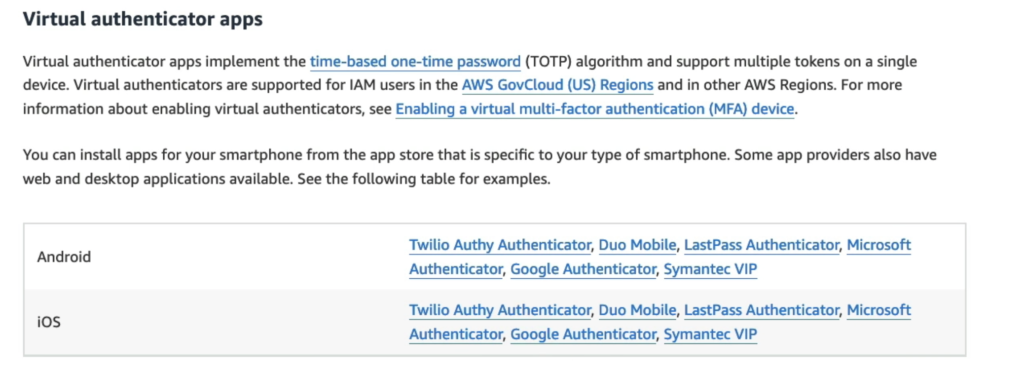Open Enabling a virtual multi-factor authentication device link

tap(595, 109)
